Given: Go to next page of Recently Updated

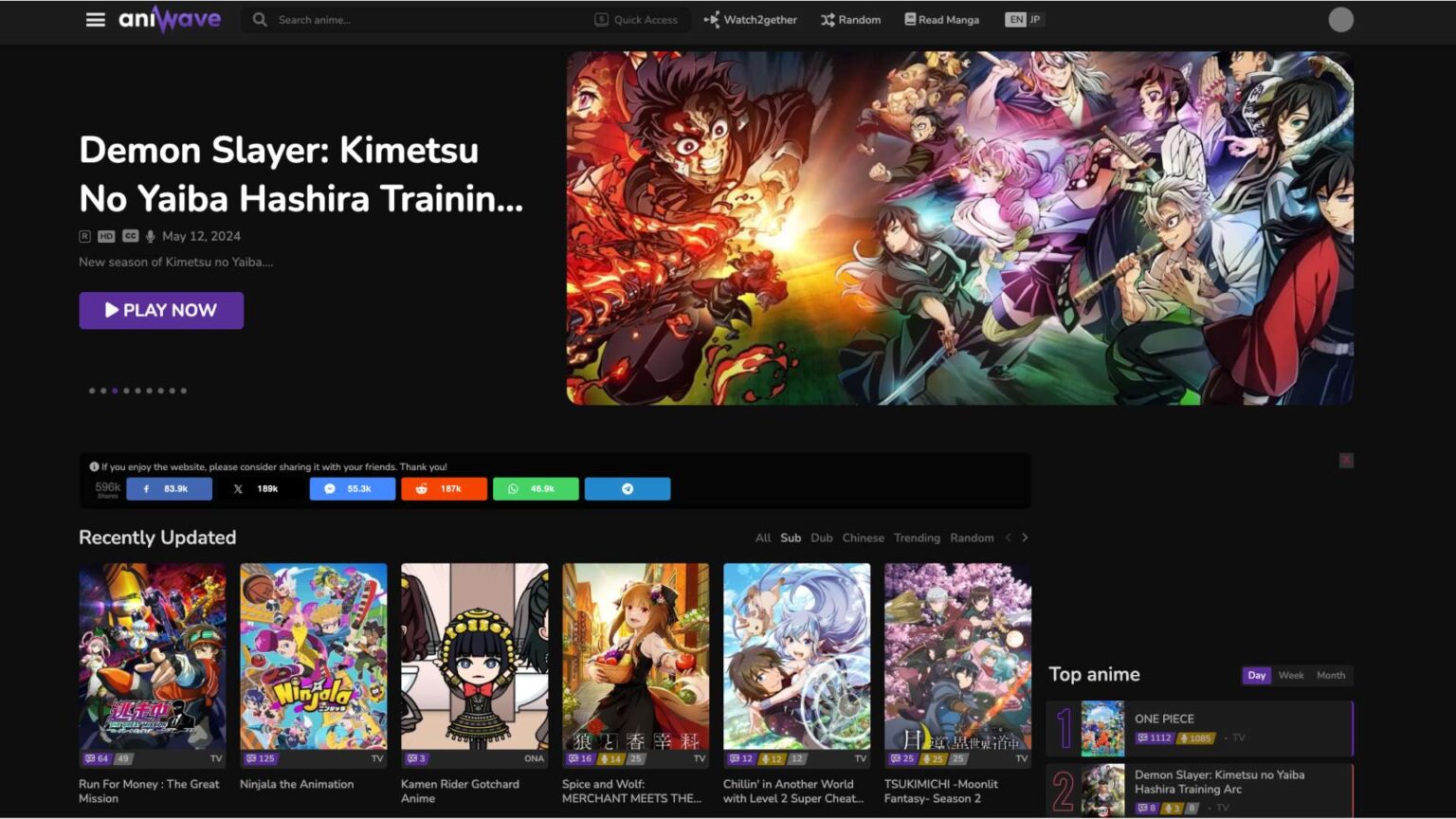Looking at the screenshot, I should click(x=1025, y=537).
